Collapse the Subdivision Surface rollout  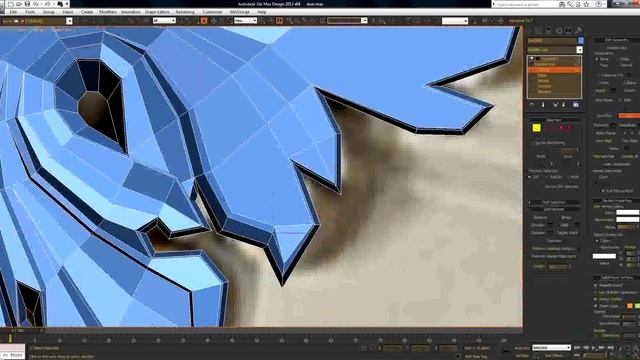(x=617, y=278)
